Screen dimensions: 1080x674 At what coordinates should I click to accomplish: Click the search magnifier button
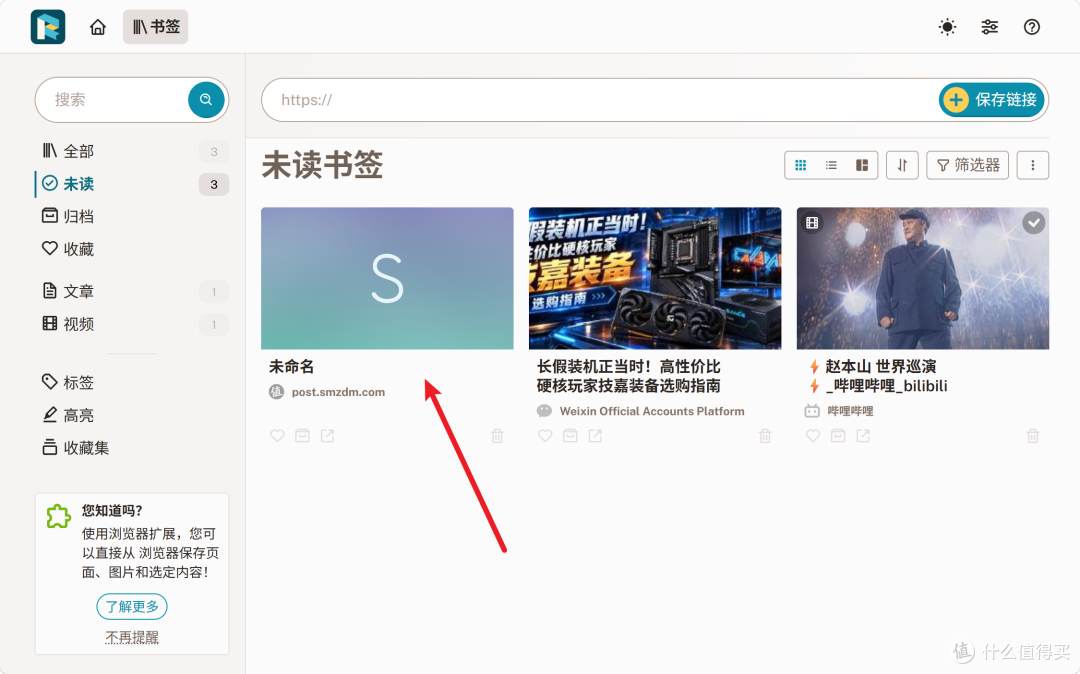click(x=206, y=100)
